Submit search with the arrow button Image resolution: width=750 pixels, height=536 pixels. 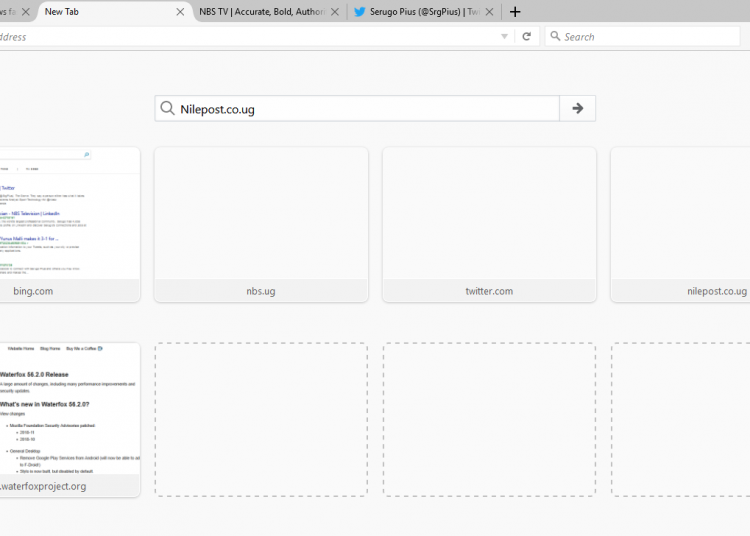(x=577, y=108)
